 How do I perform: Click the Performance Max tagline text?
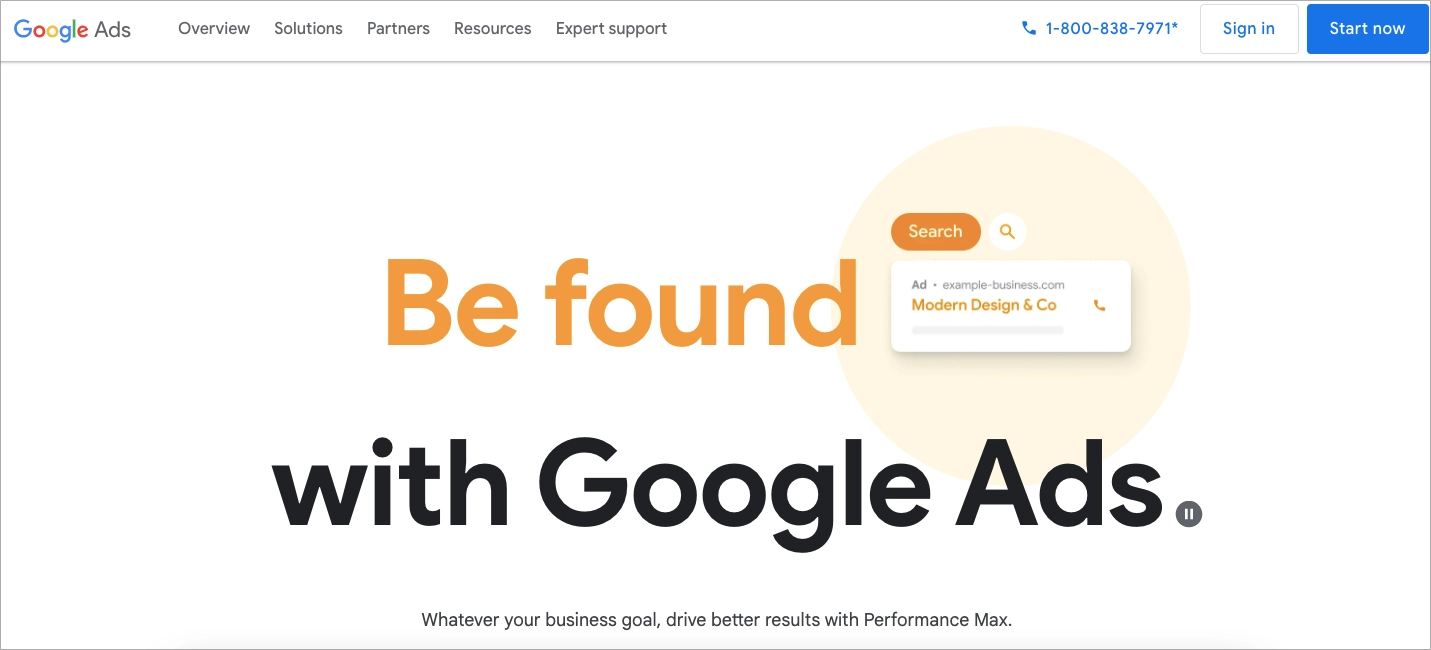pos(716,620)
